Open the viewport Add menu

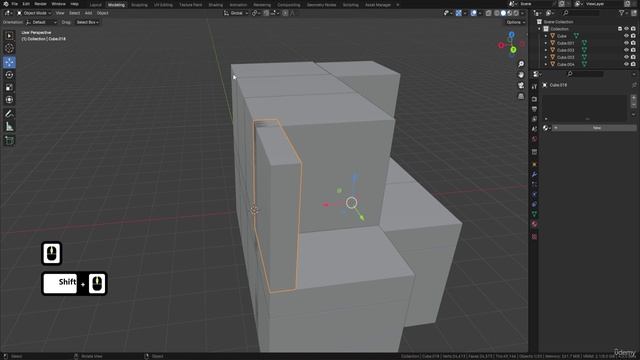point(88,13)
